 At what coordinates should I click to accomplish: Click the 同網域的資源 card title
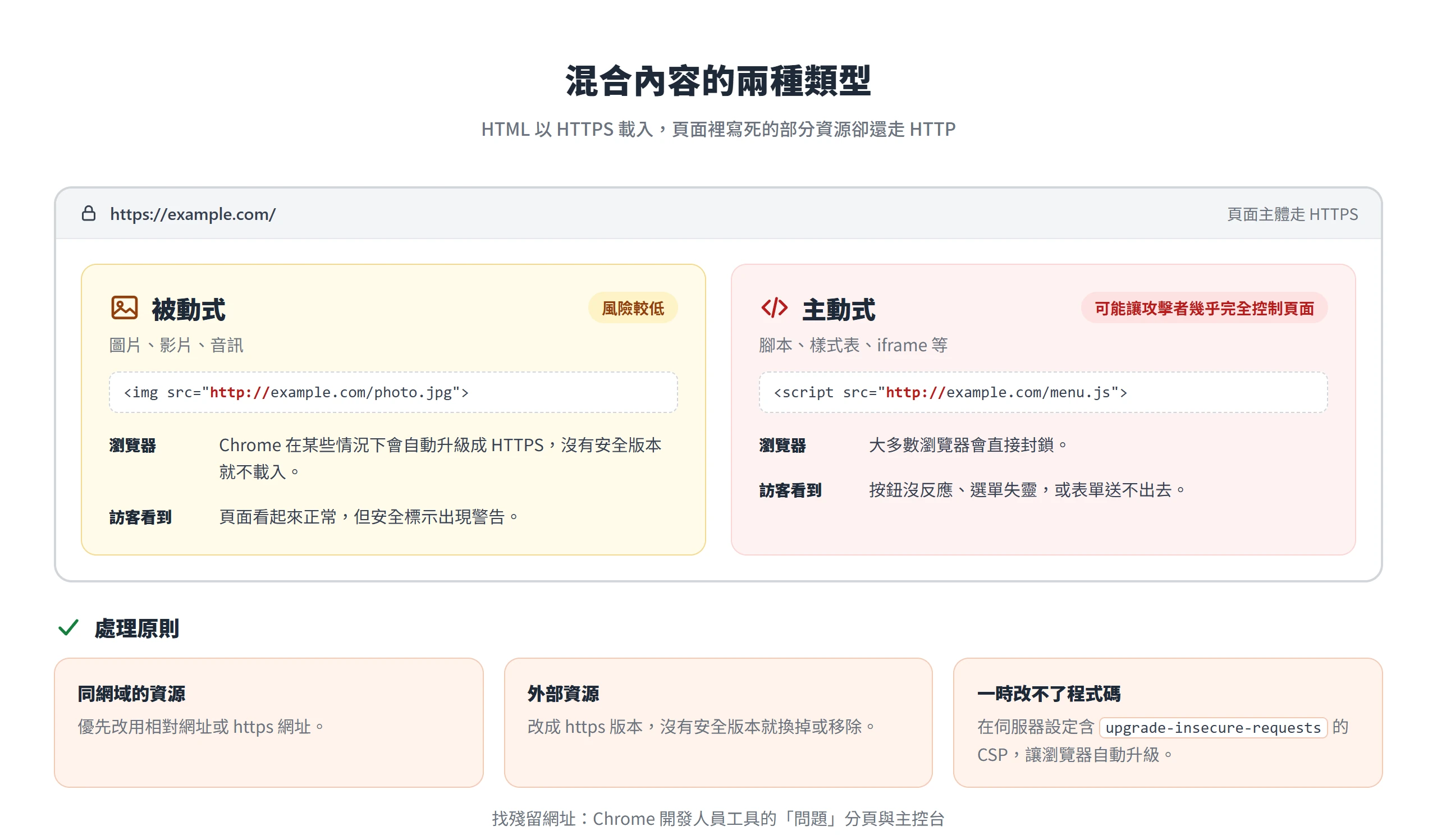(132, 694)
